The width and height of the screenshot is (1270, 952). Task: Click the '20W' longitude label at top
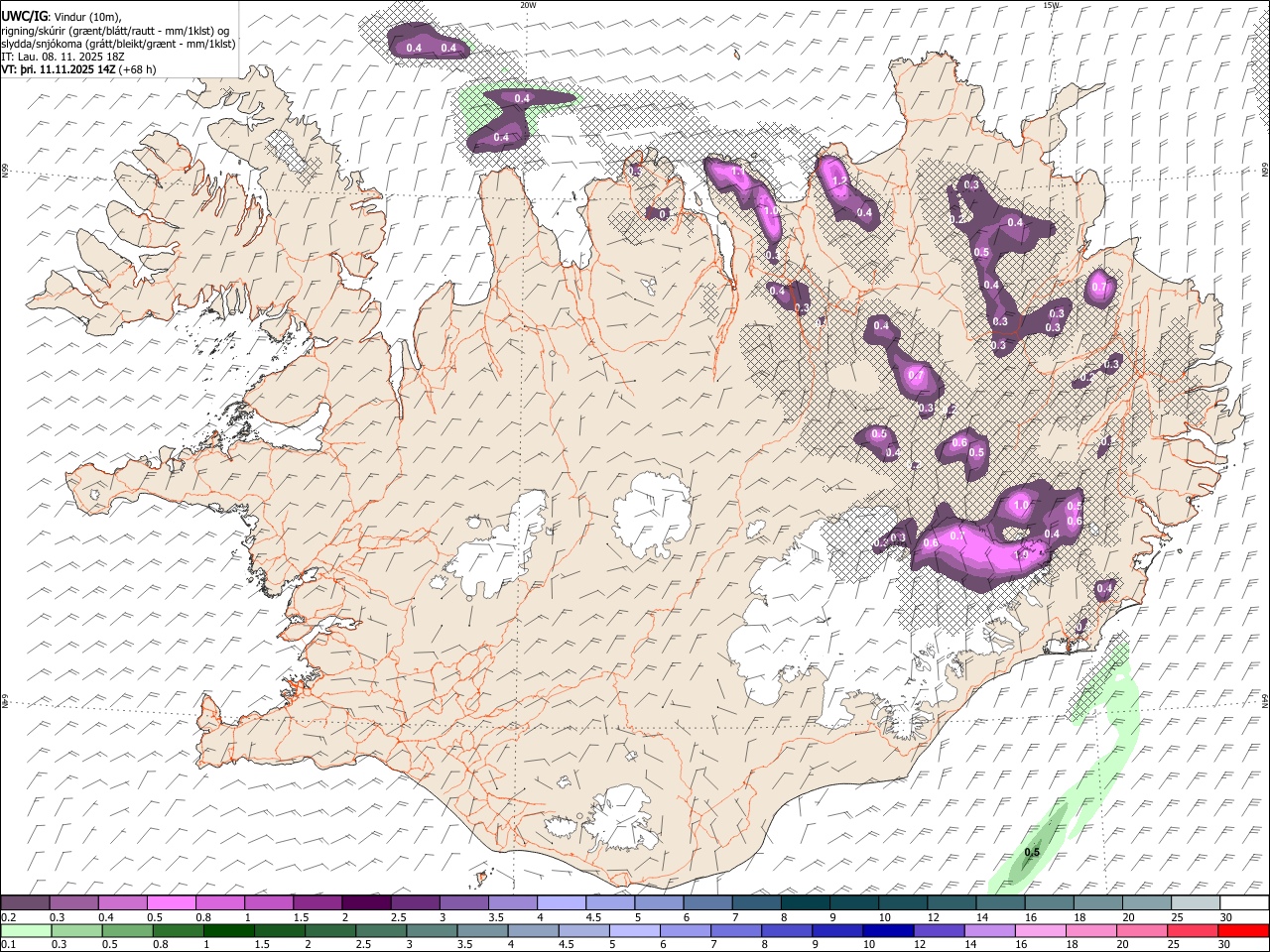coord(528,5)
